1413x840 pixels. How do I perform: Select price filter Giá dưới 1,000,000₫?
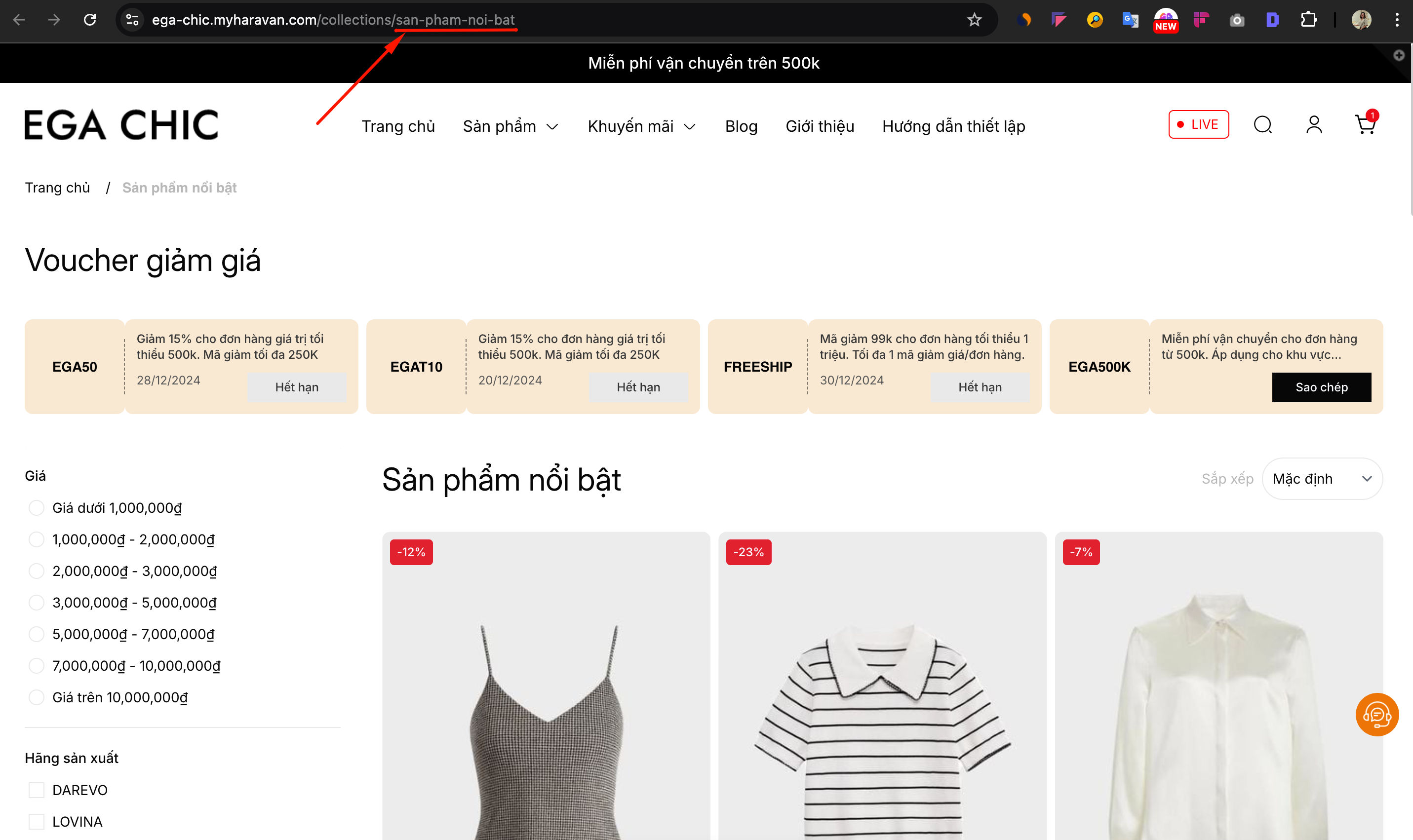click(36, 508)
